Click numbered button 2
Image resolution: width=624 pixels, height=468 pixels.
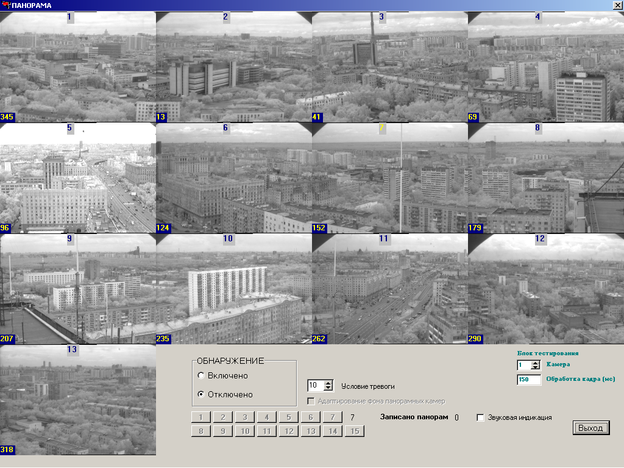coord(223,417)
